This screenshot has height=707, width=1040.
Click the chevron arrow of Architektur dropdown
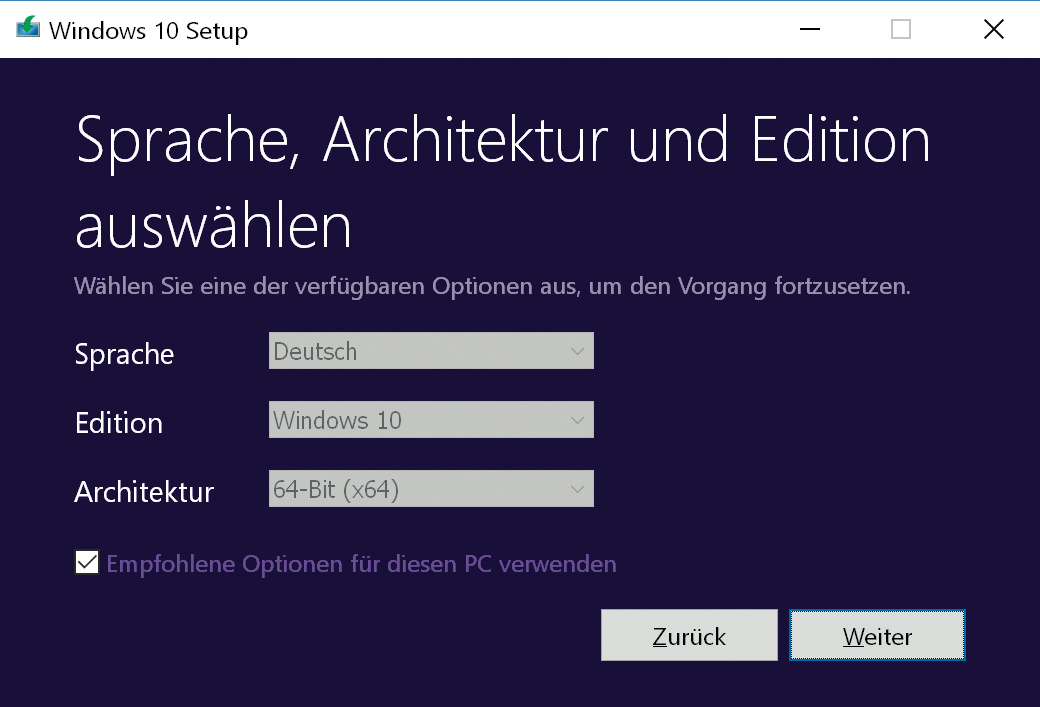(577, 490)
